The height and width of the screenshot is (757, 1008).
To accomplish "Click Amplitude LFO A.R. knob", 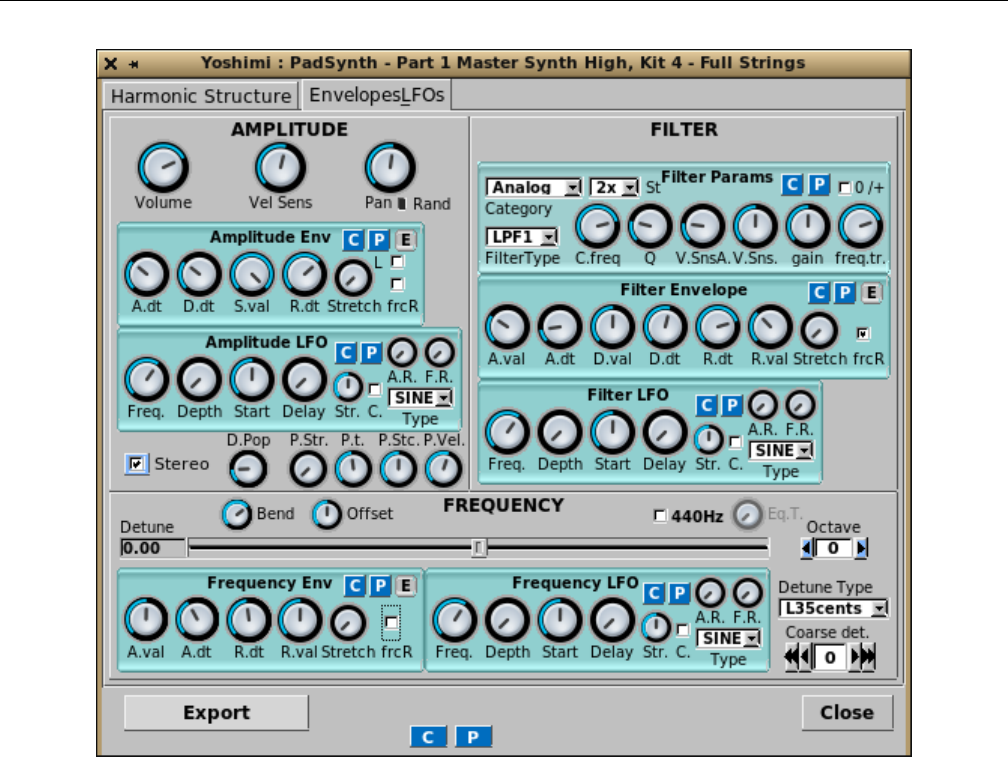I will point(402,352).
